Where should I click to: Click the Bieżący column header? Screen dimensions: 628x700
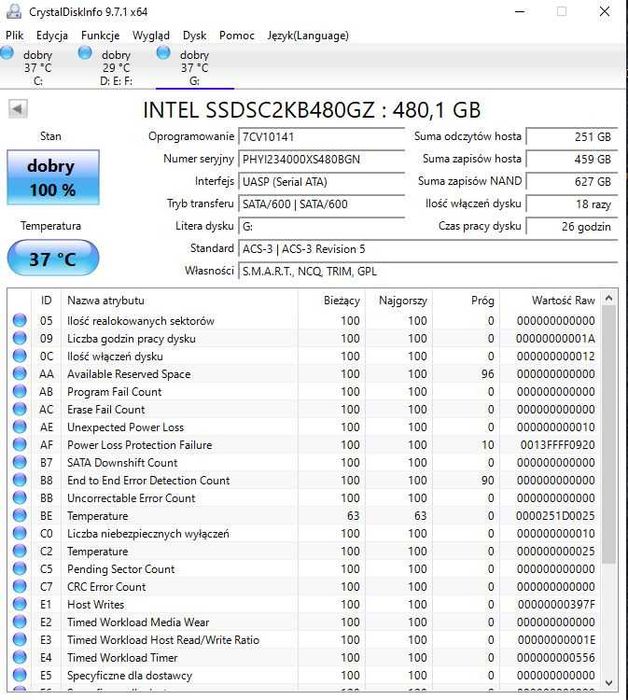pyautogui.click(x=332, y=300)
